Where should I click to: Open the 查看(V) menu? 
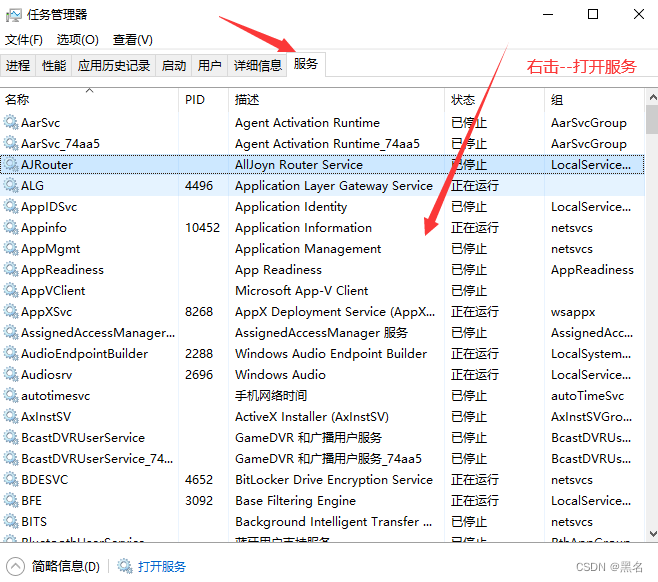(x=133, y=40)
